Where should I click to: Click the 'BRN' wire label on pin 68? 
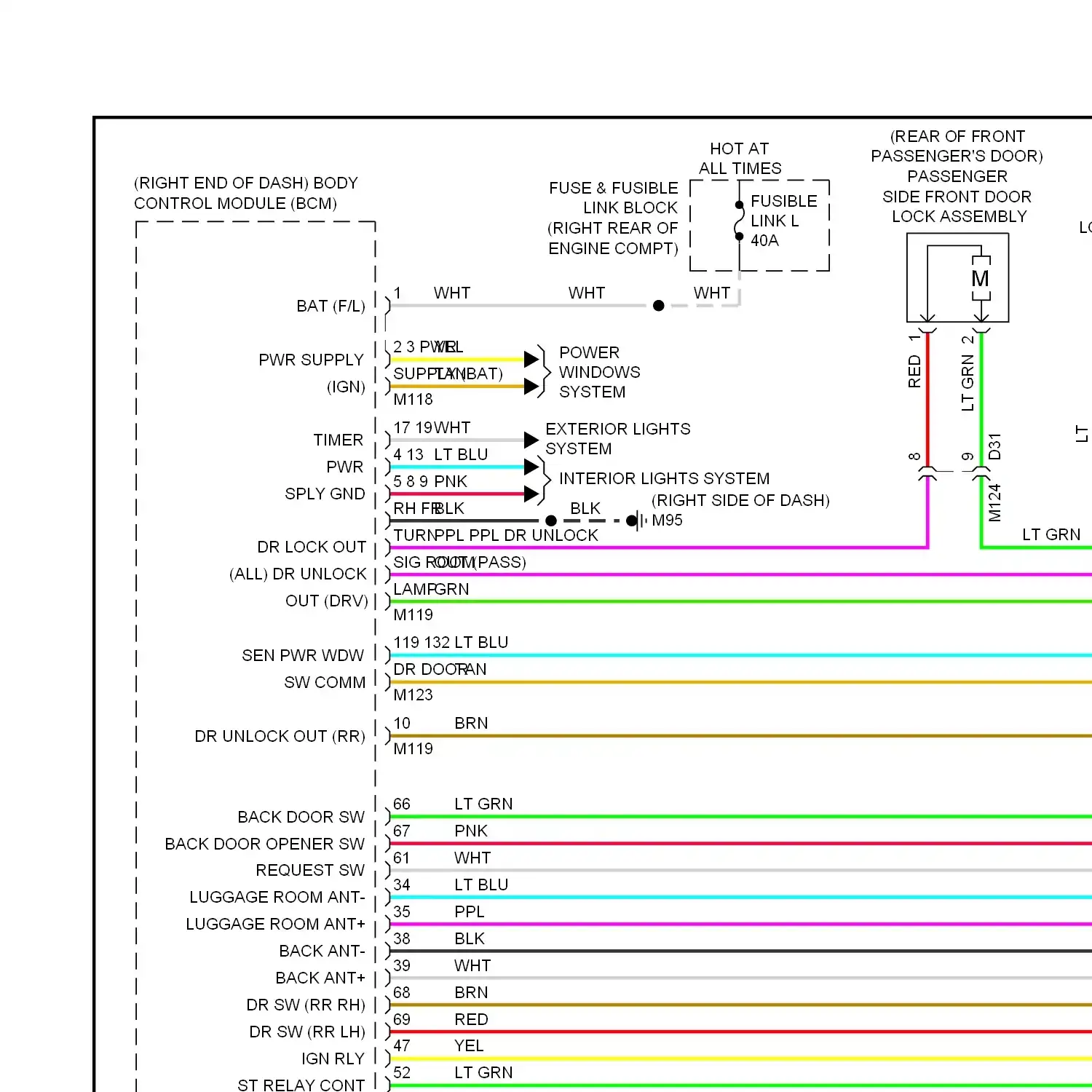tap(471, 992)
